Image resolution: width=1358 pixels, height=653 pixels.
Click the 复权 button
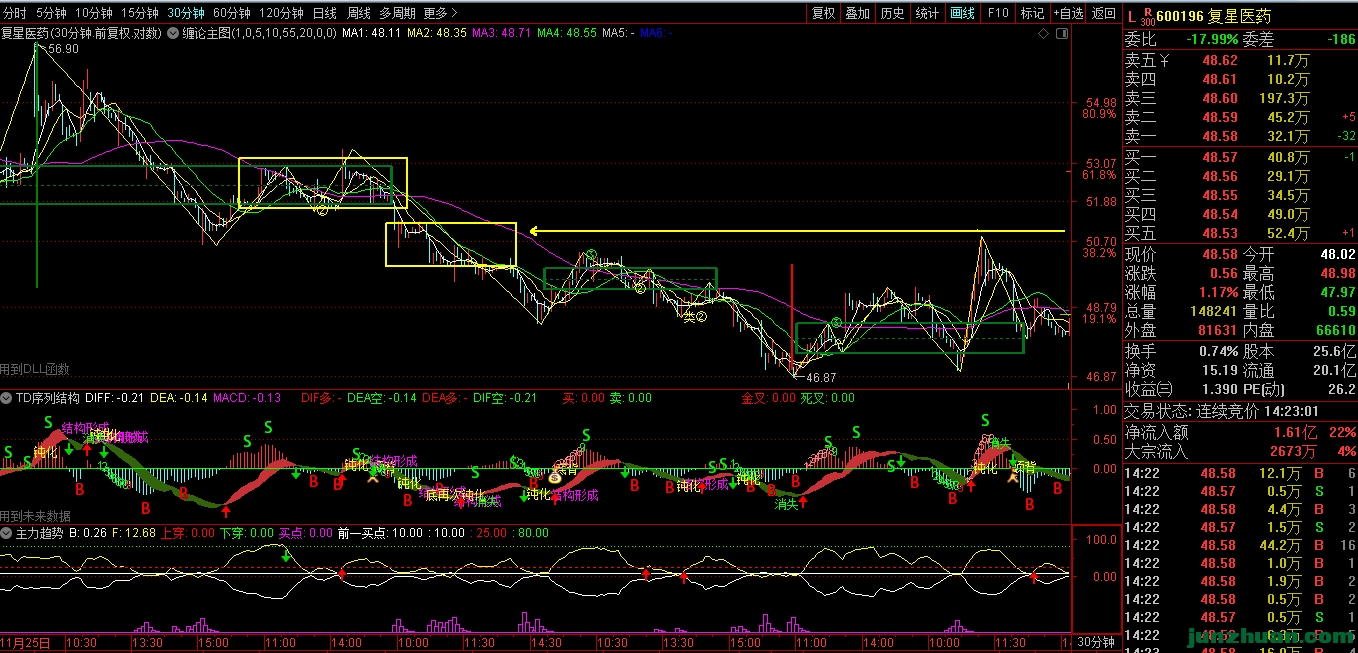(x=823, y=13)
